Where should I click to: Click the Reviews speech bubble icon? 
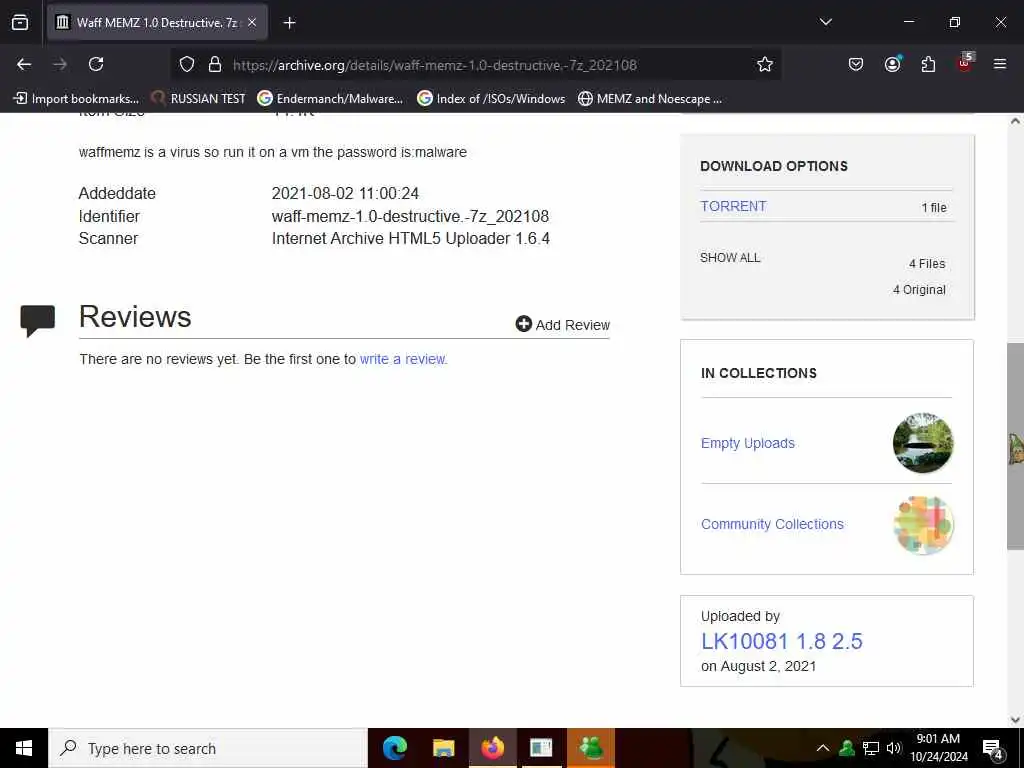coord(37,321)
